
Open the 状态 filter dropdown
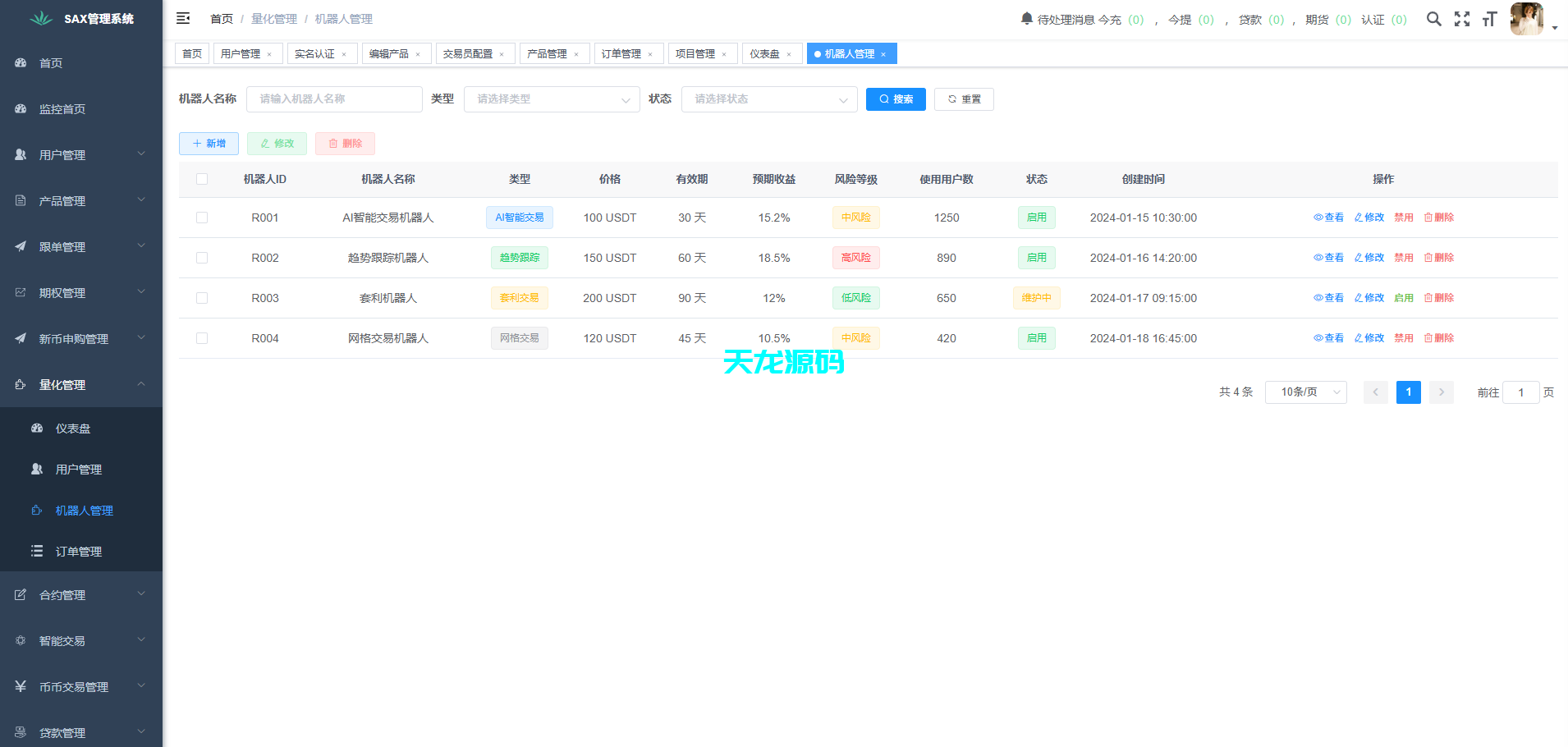pos(768,99)
